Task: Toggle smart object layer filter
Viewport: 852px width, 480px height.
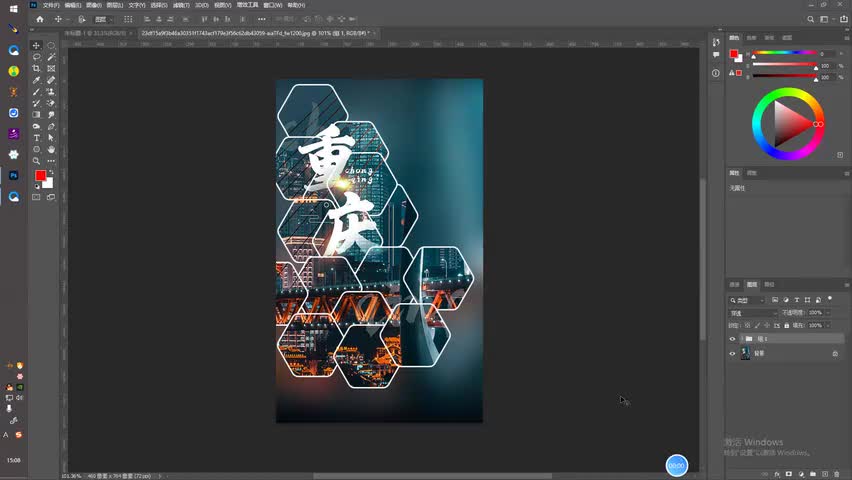Action: point(818,300)
